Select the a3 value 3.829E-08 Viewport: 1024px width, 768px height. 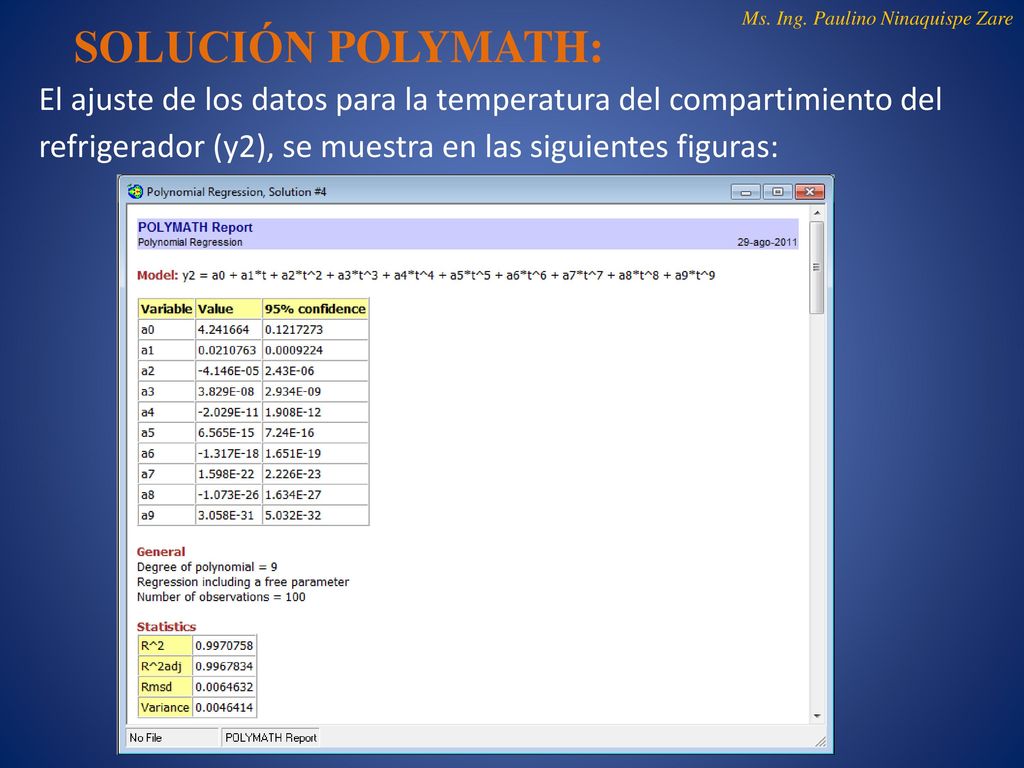tap(229, 392)
